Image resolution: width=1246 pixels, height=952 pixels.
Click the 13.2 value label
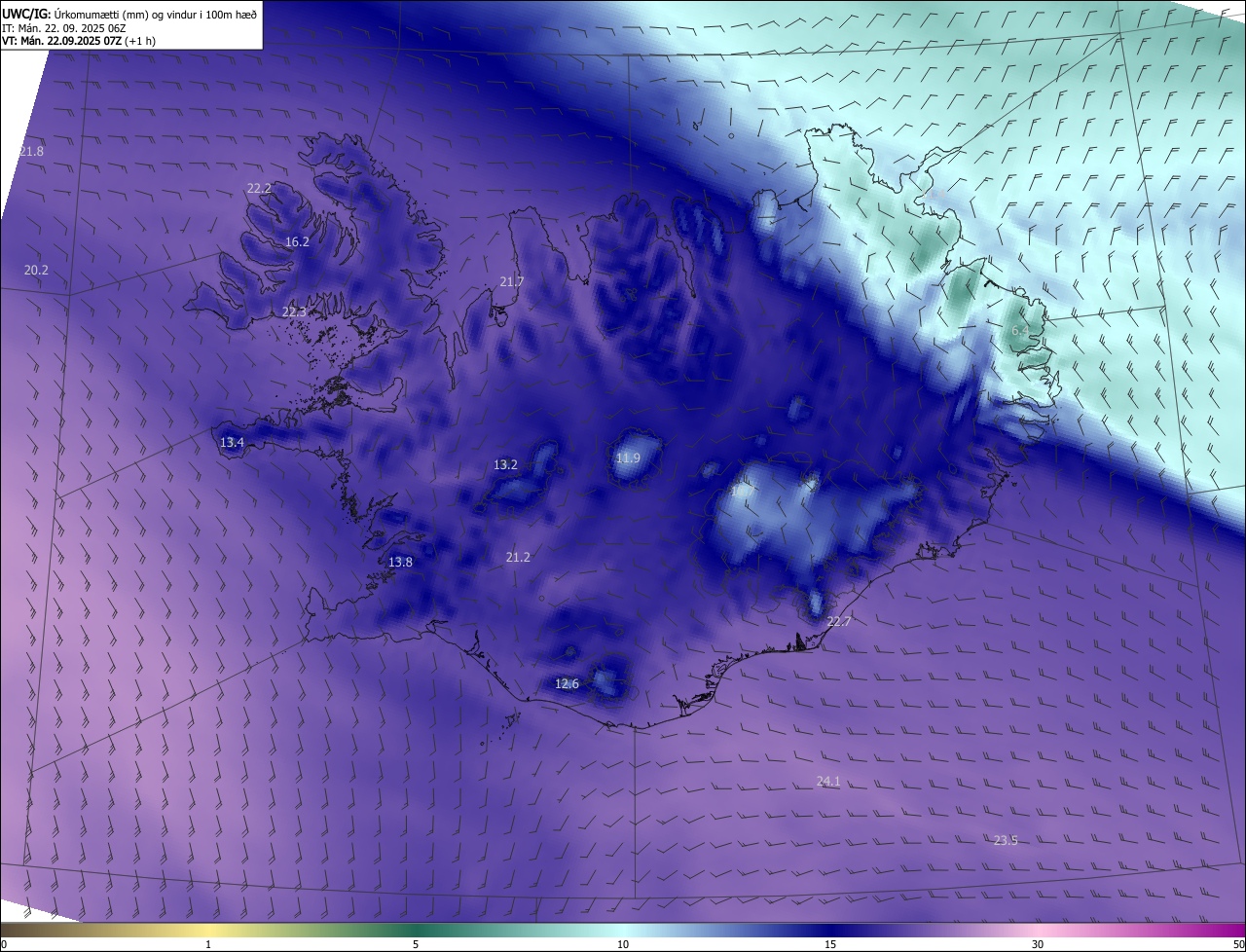505,465
